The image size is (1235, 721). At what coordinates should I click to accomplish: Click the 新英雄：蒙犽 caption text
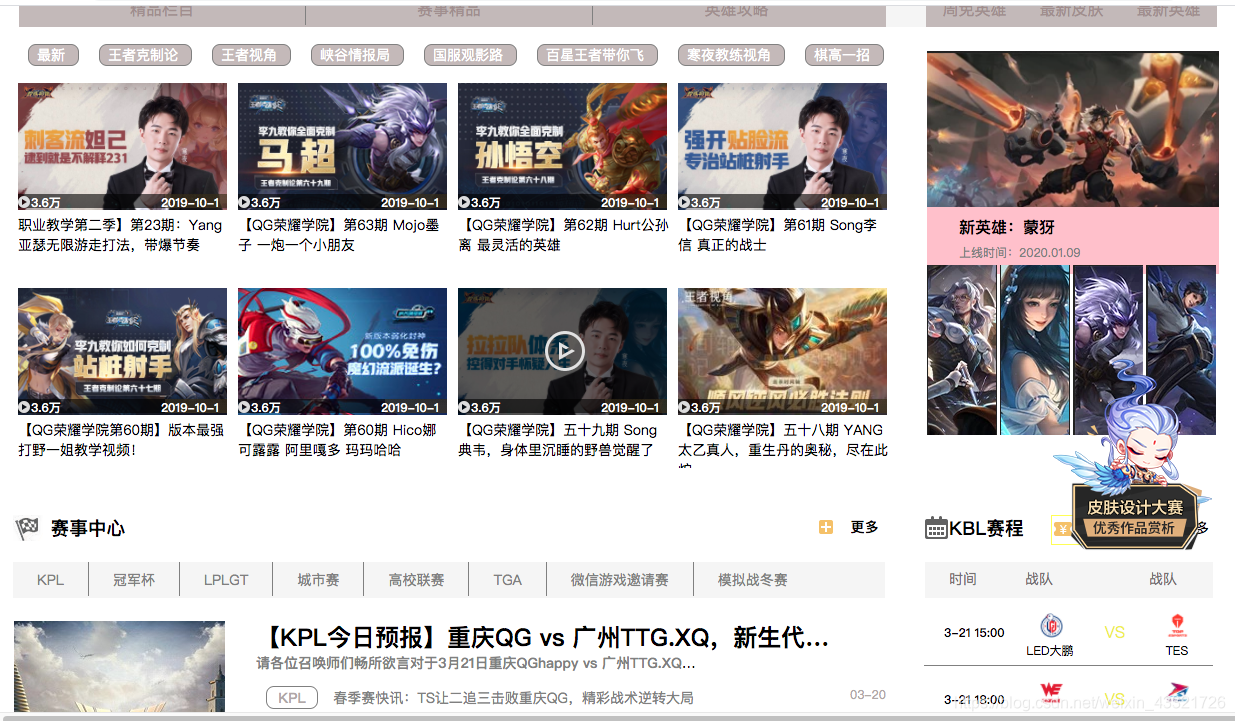point(1007,227)
